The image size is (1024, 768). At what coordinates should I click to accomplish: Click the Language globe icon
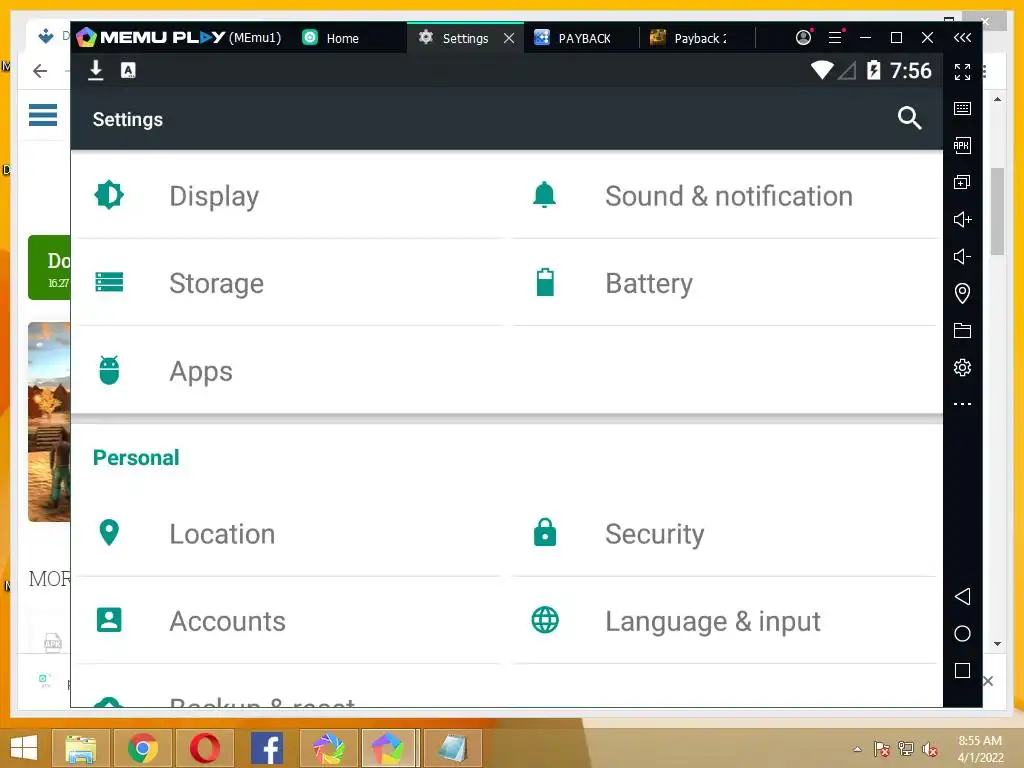tap(545, 620)
